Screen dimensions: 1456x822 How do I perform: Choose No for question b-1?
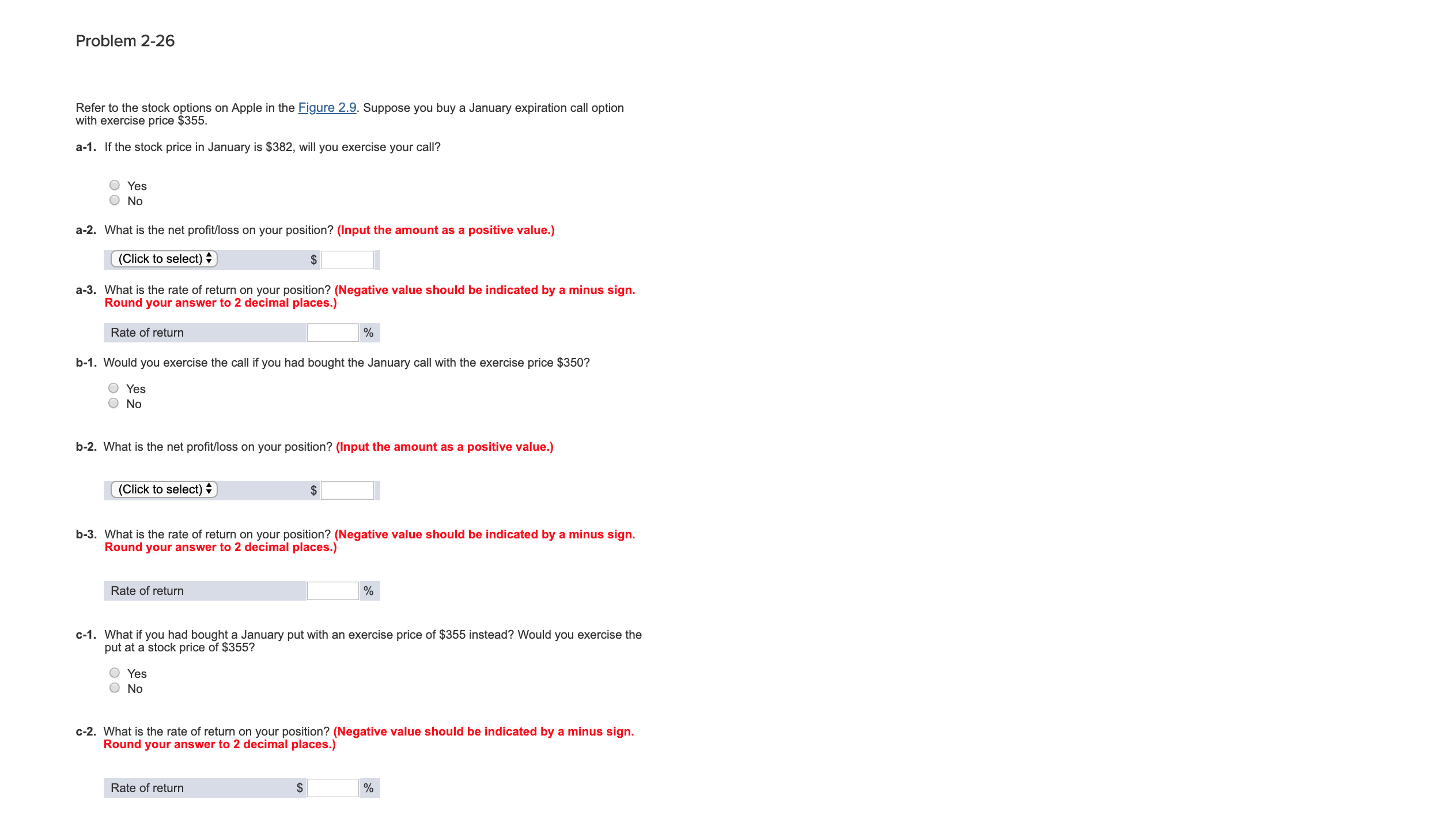click(114, 403)
